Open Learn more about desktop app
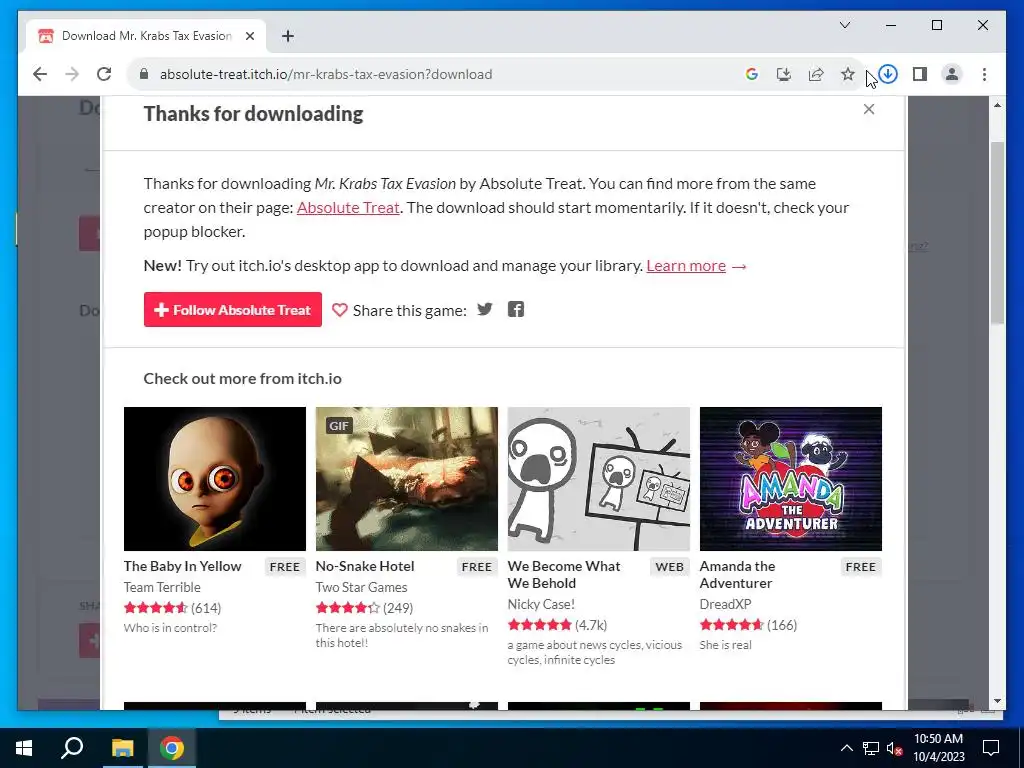This screenshot has width=1024, height=768. [686, 266]
